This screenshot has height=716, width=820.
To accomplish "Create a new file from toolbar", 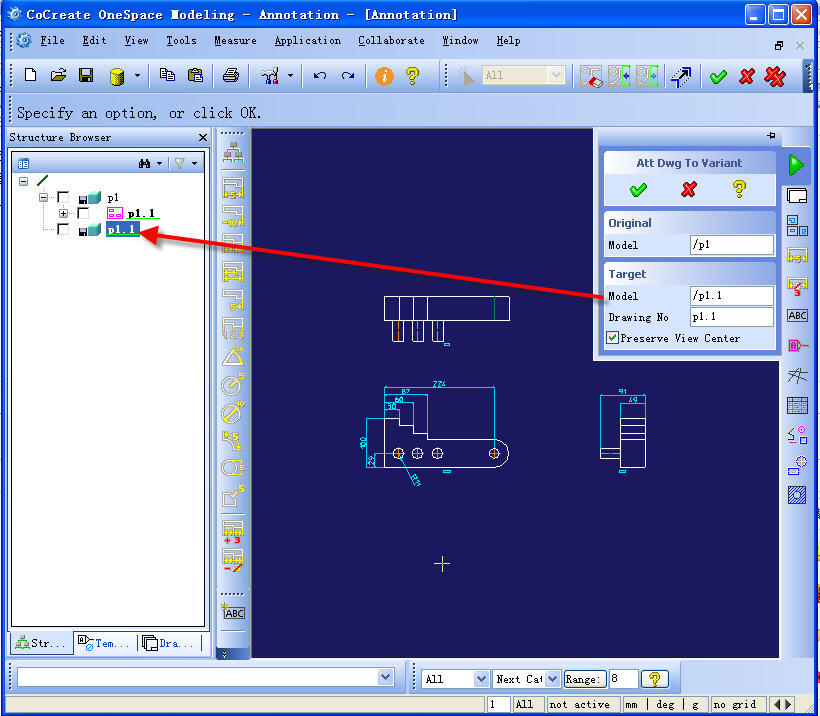I will (30, 75).
